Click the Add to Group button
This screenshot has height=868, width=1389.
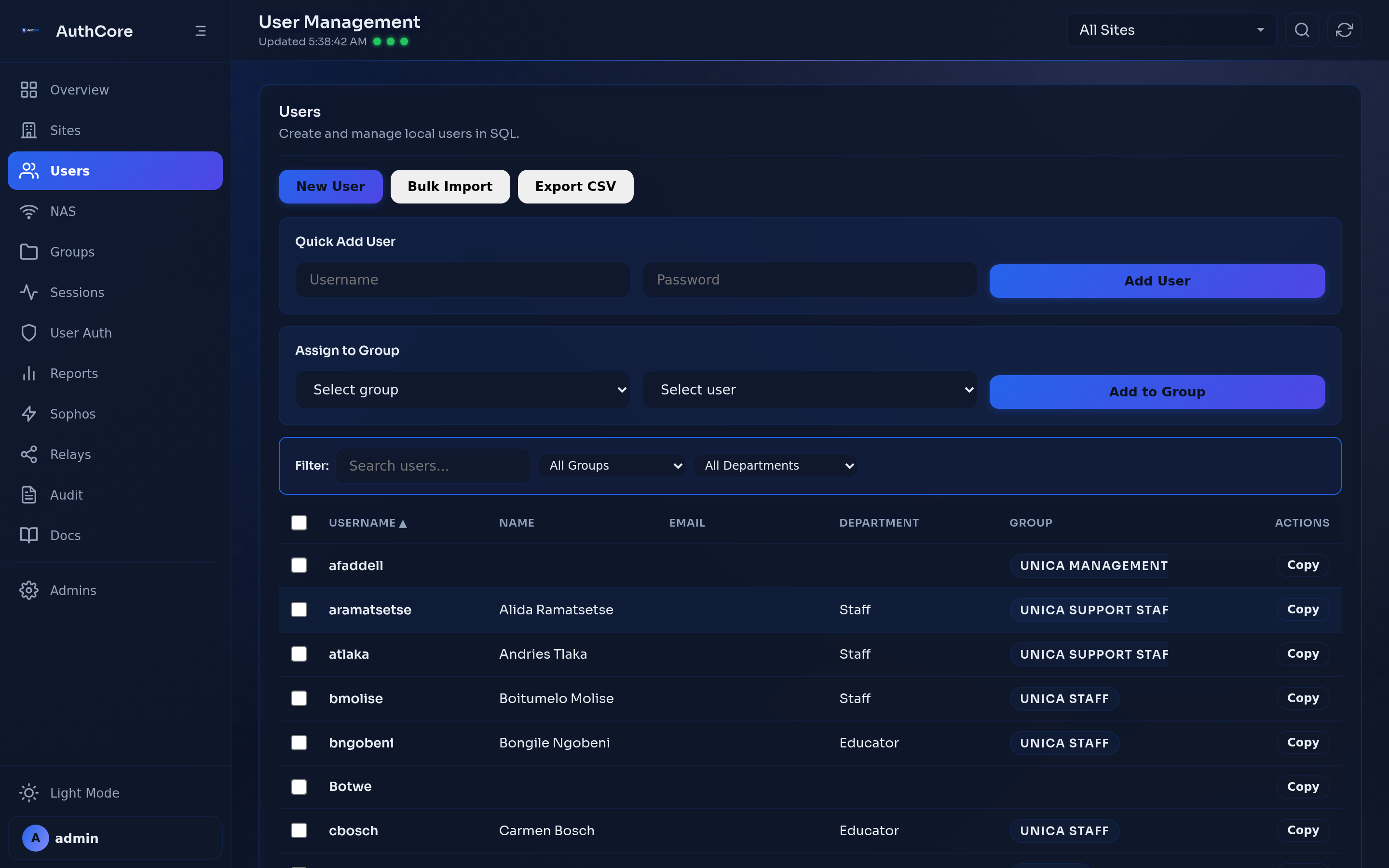click(x=1157, y=392)
